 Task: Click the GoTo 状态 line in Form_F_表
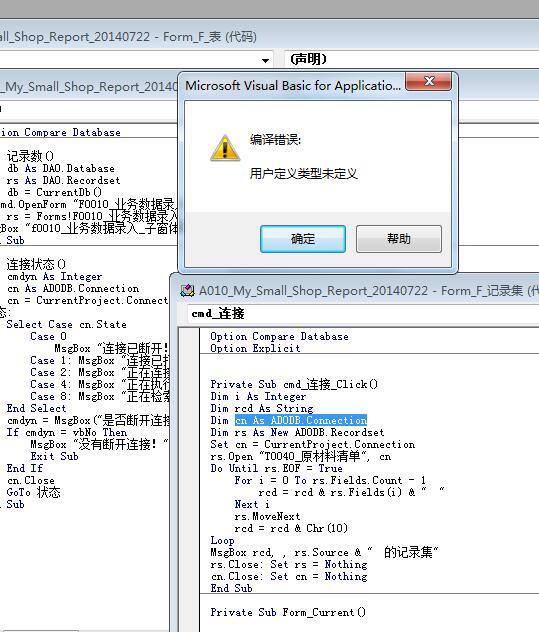(33, 493)
